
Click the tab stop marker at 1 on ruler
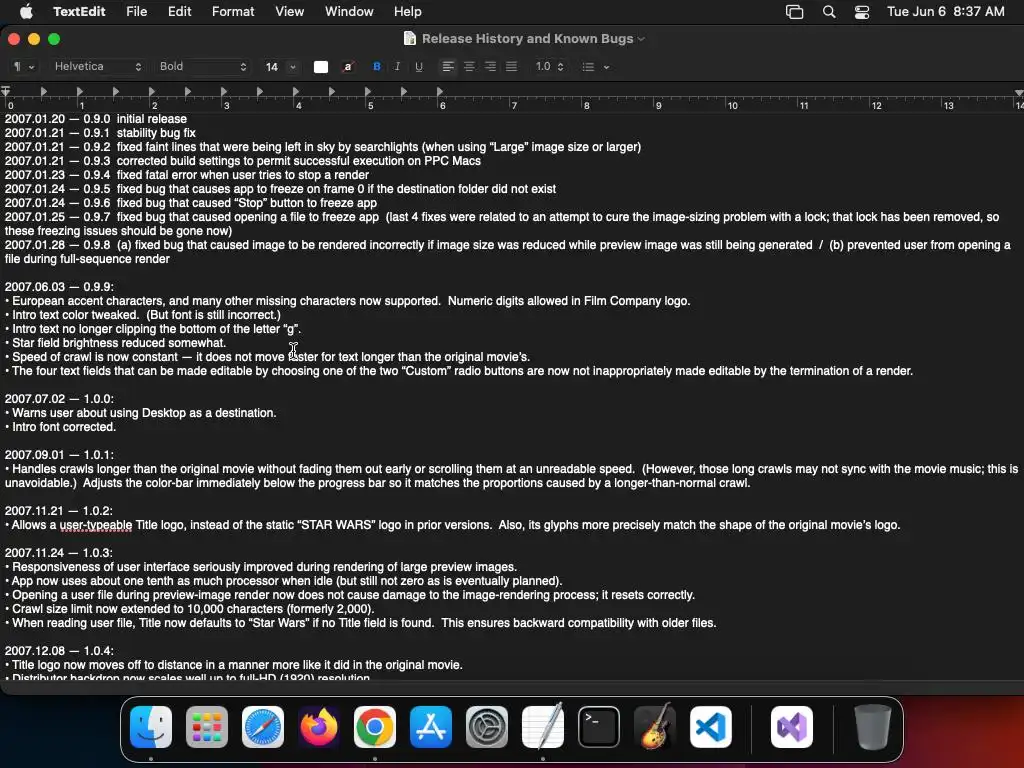pyautogui.click(x=80, y=92)
